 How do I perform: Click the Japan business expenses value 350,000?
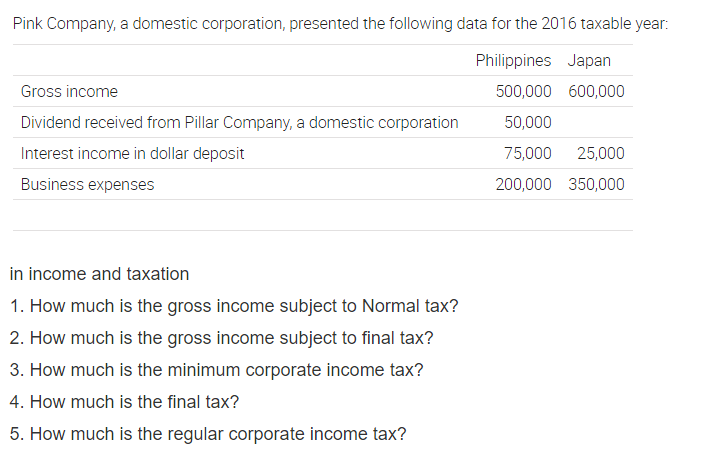click(x=596, y=185)
